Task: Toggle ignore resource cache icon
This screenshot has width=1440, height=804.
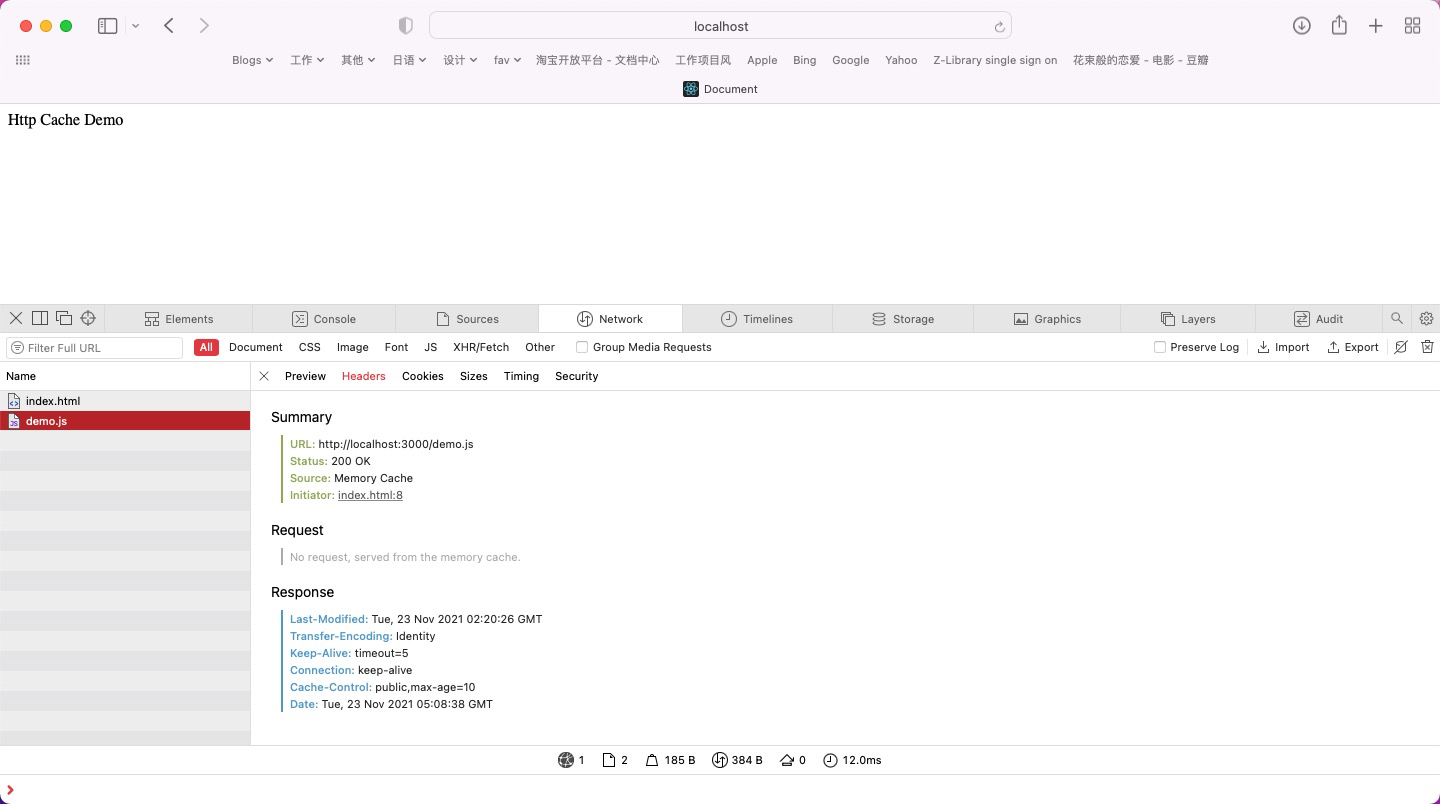Action: point(1401,347)
